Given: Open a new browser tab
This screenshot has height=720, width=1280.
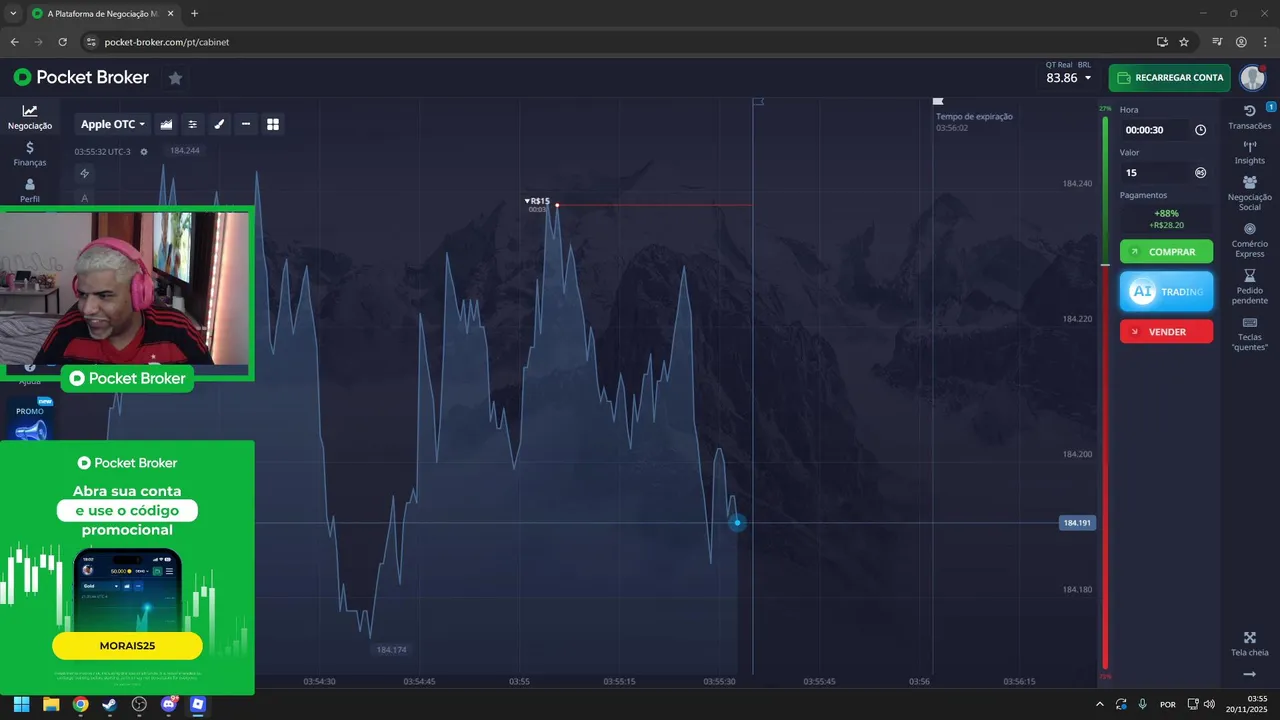Looking at the screenshot, I should click(x=194, y=14).
